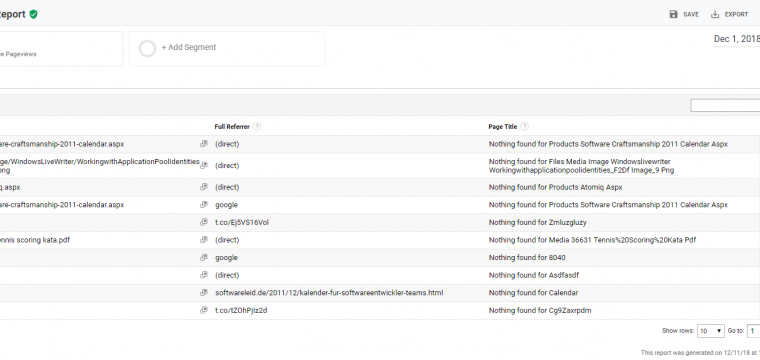Select 'Nothing found for Calendar' title
This screenshot has width=760, height=360.
click(533, 293)
